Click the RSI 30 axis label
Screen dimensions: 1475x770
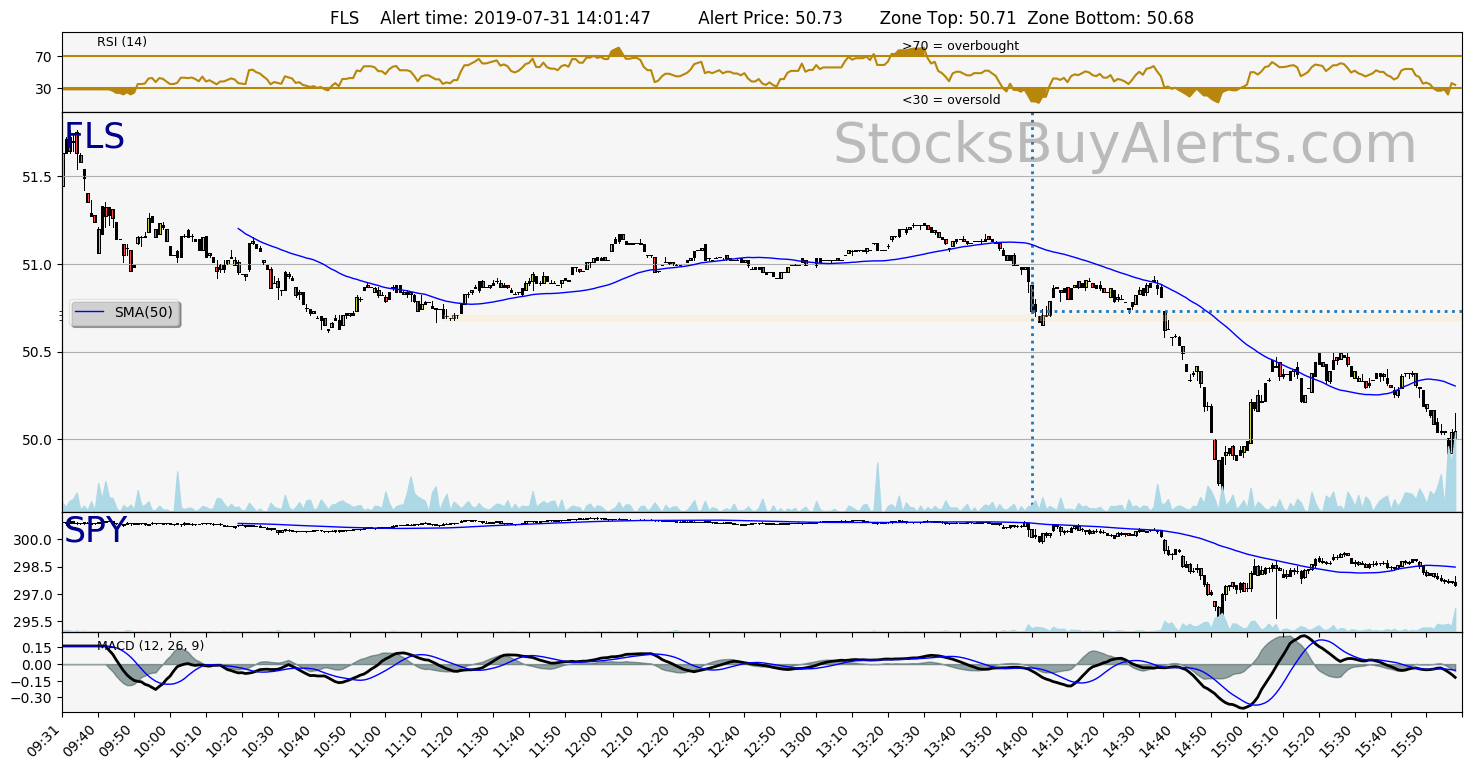click(x=43, y=89)
